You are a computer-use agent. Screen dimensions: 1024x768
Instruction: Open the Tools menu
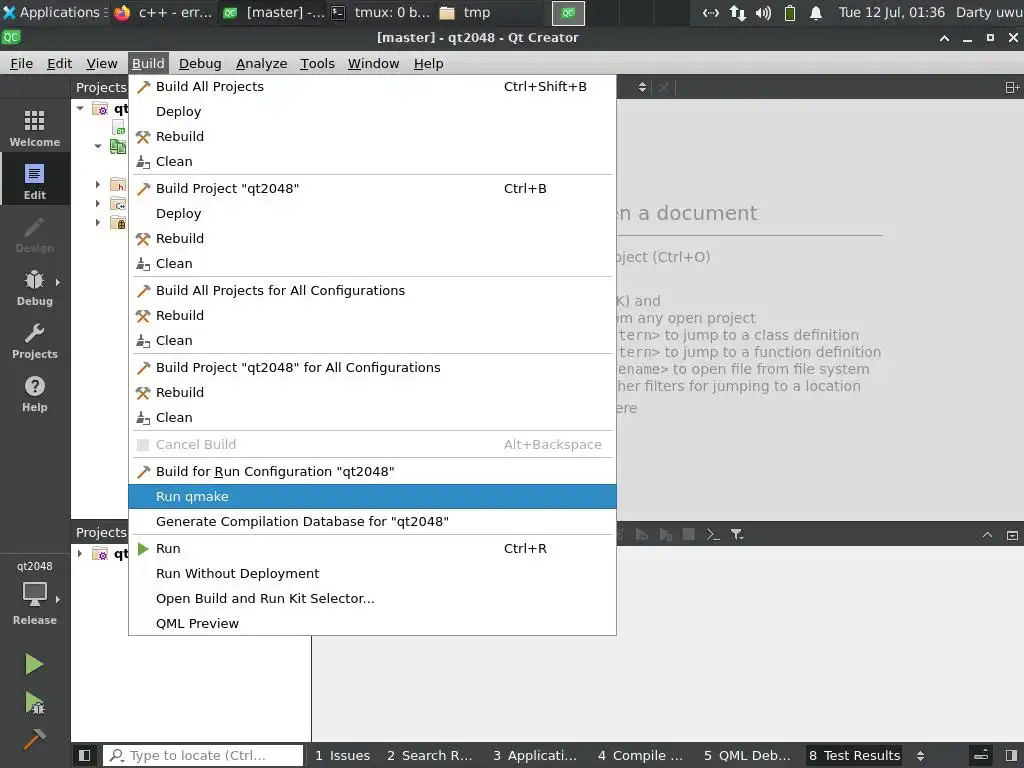[317, 63]
